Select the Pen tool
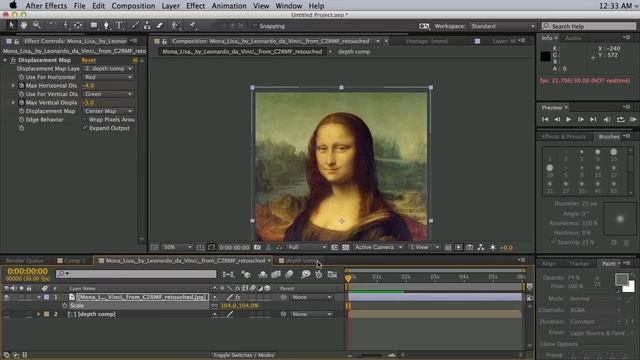This screenshot has width=640, height=360. (x=106, y=25)
